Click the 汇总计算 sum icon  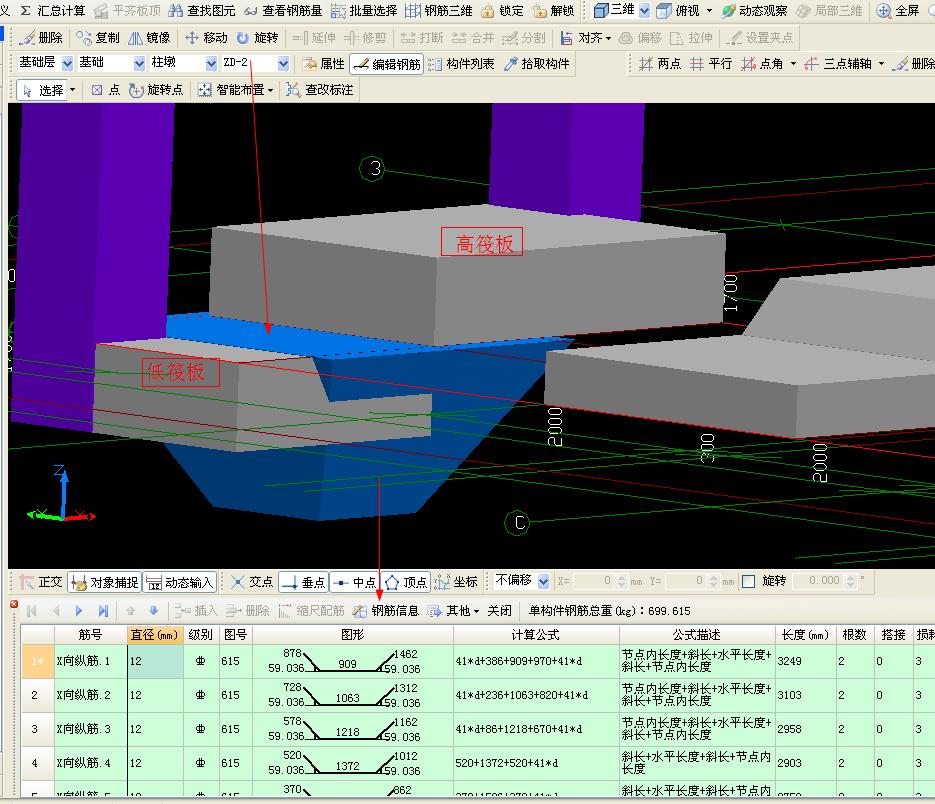[26, 11]
